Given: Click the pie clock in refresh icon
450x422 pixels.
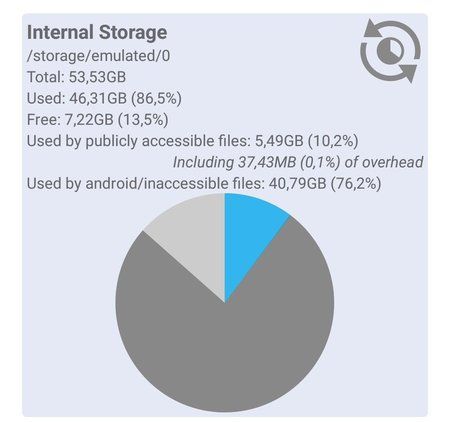Looking at the screenshot, I should click(390, 51).
